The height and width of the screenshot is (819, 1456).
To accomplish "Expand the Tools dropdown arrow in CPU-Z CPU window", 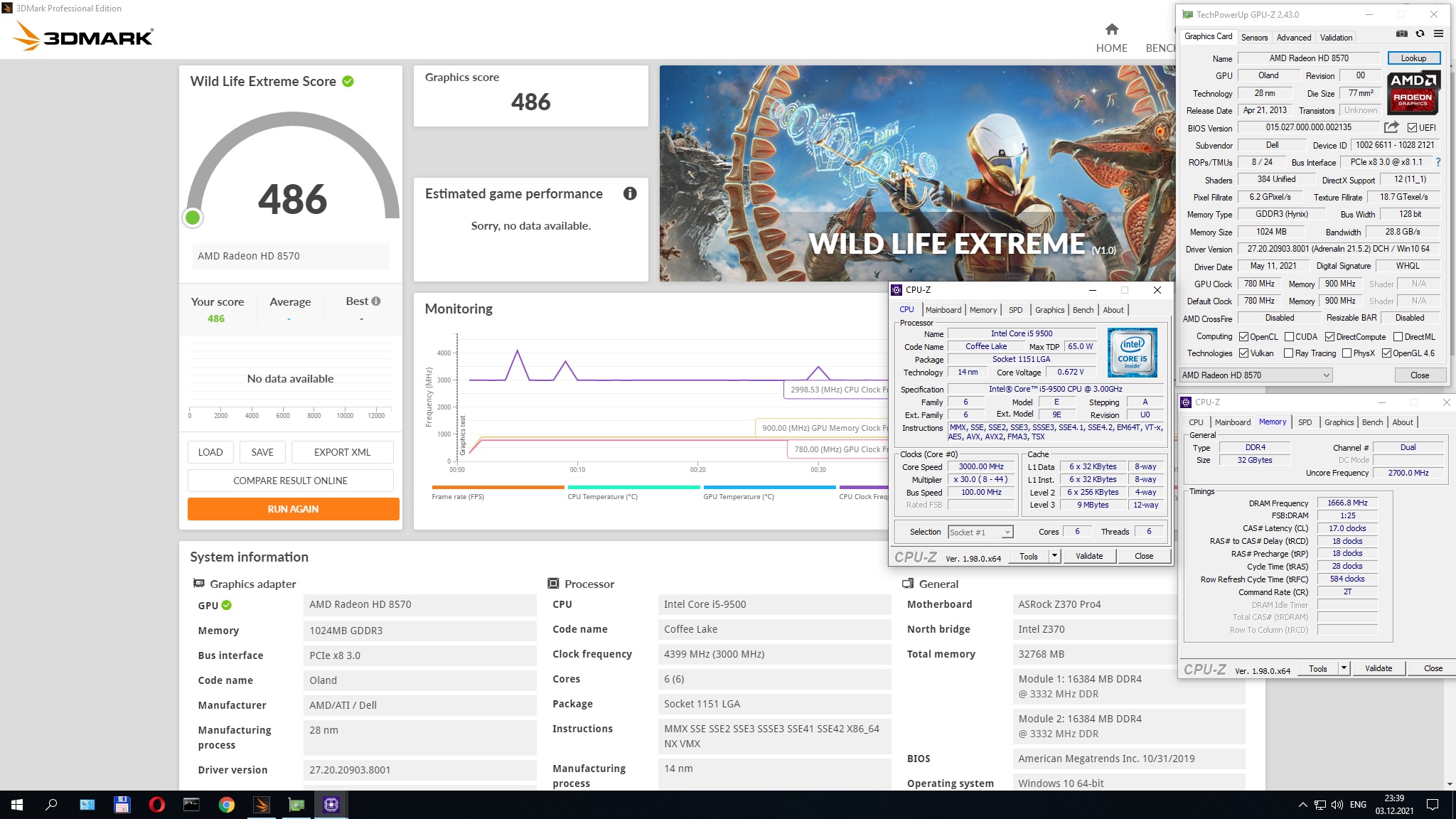I will pyautogui.click(x=1054, y=556).
